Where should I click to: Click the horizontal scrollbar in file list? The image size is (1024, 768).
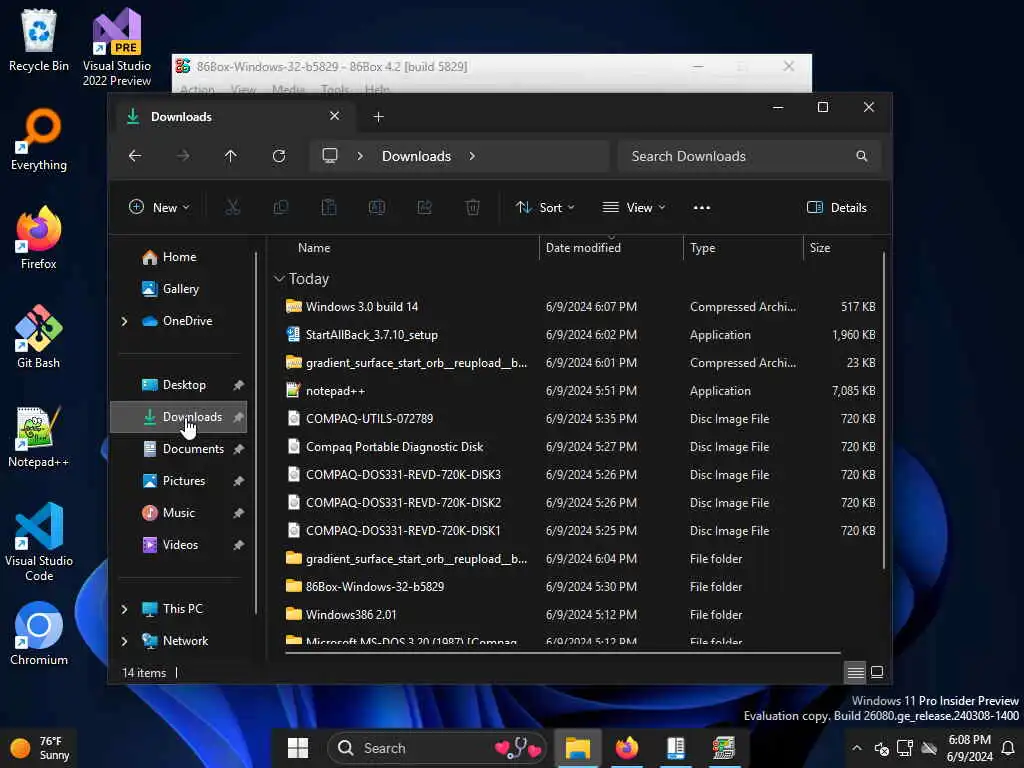[562, 652]
